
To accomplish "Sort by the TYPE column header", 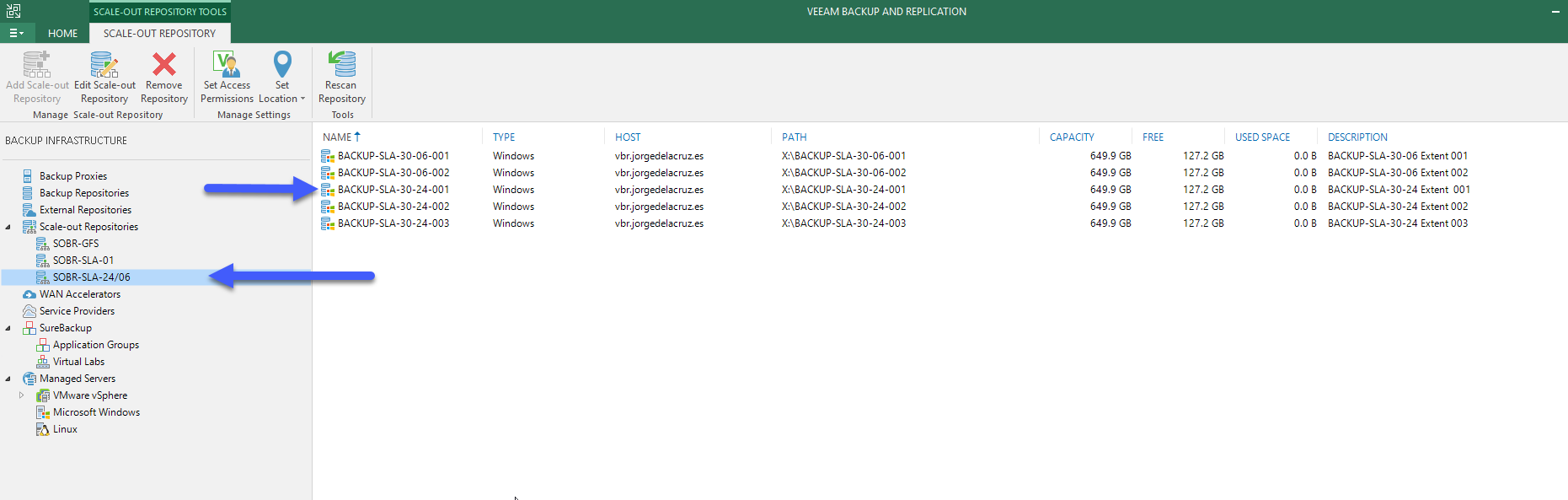I will 504,137.
